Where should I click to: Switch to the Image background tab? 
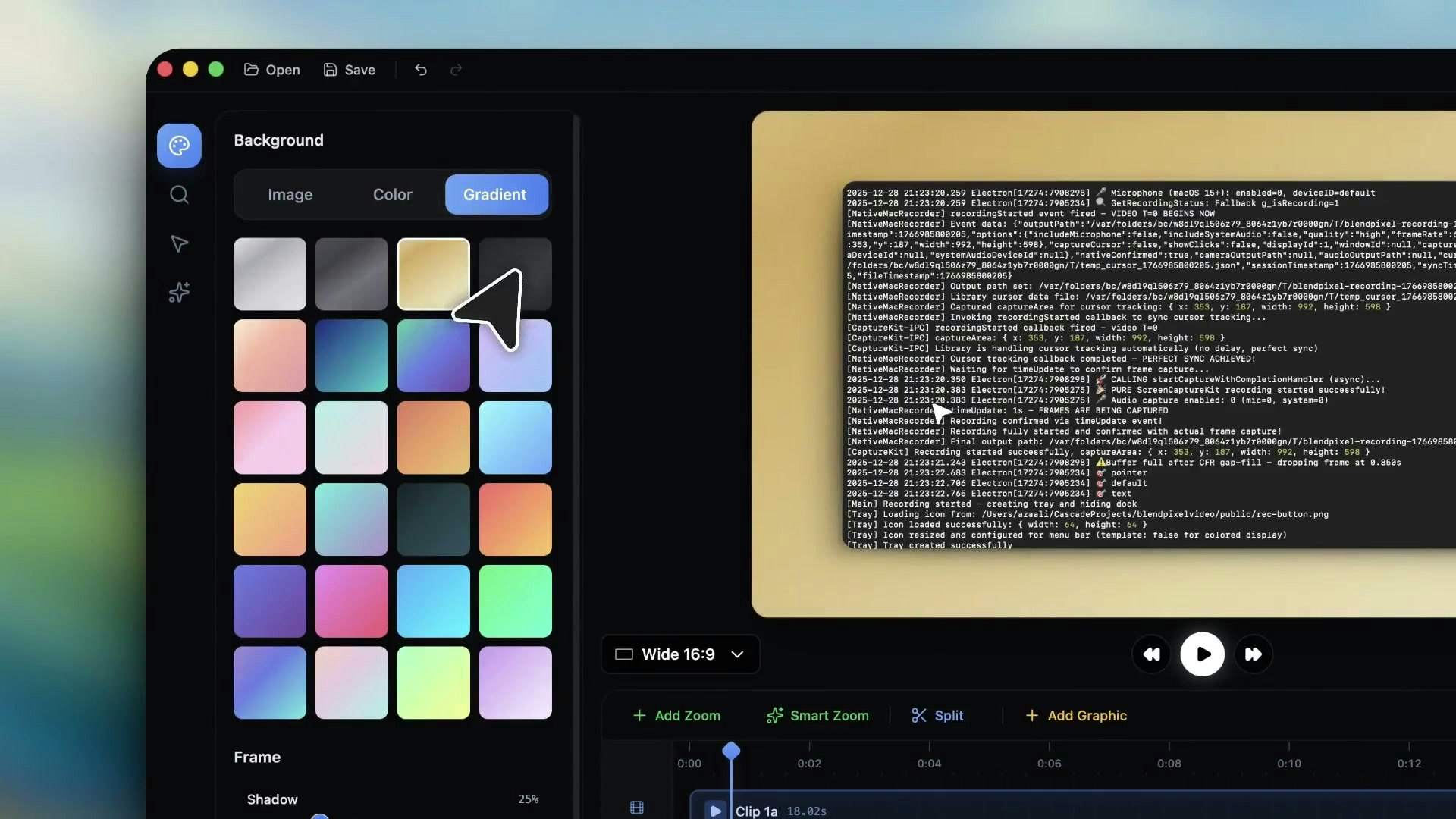pyautogui.click(x=290, y=195)
